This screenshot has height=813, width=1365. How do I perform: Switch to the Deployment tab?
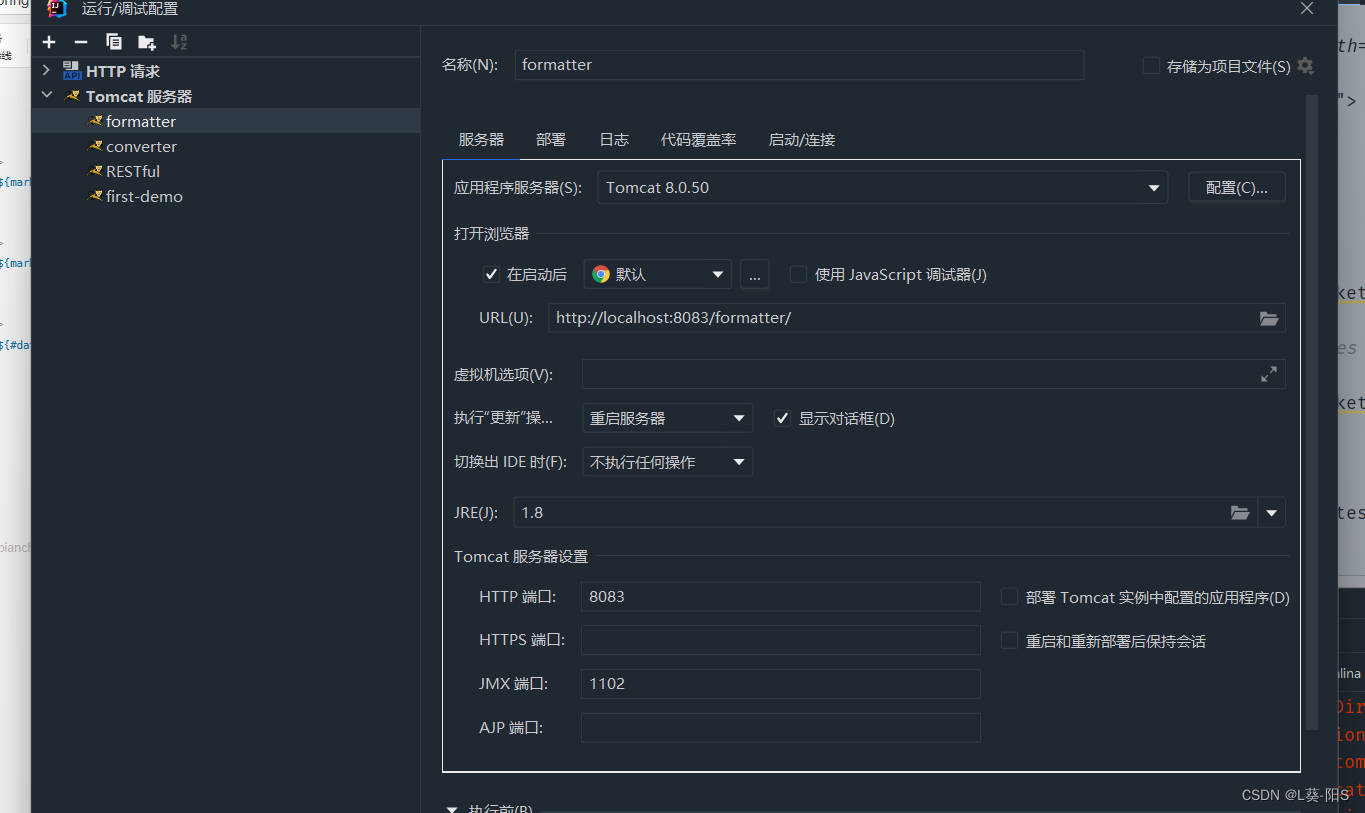[x=551, y=140]
